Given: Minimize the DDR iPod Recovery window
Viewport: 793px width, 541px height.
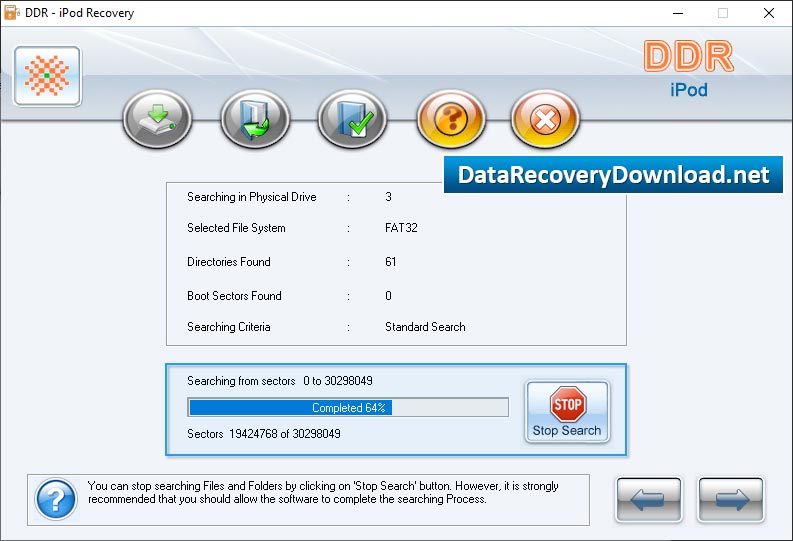Looking at the screenshot, I should click(x=678, y=13).
